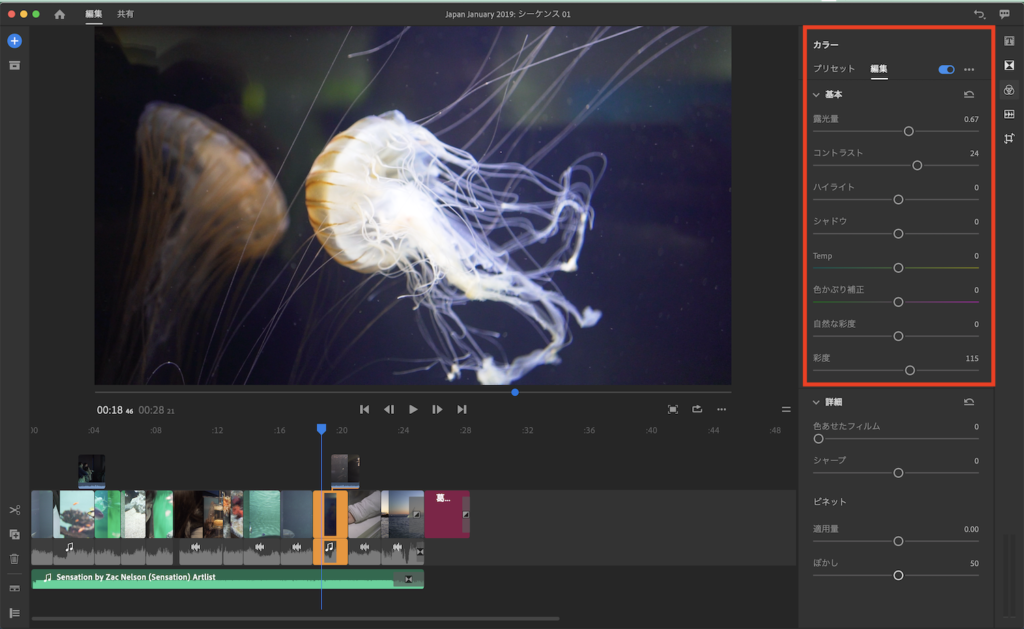Image resolution: width=1024 pixels, height=629 pixels.
Task: Switch to the プリセット tab
Action: click(x=833, y=69)
